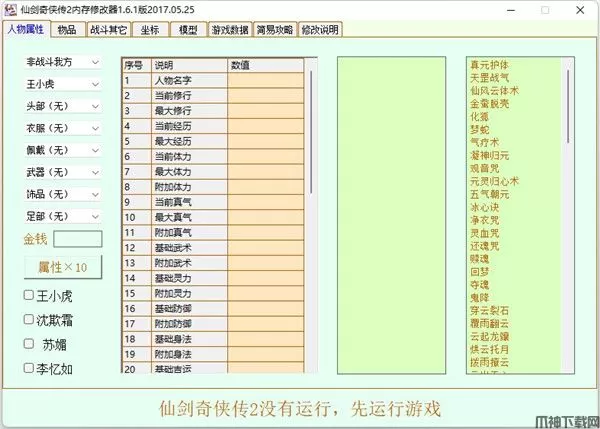Select skill 冰心诀 in list
Viewport: 600px width, 429px height.
click(x=484, y=207)
